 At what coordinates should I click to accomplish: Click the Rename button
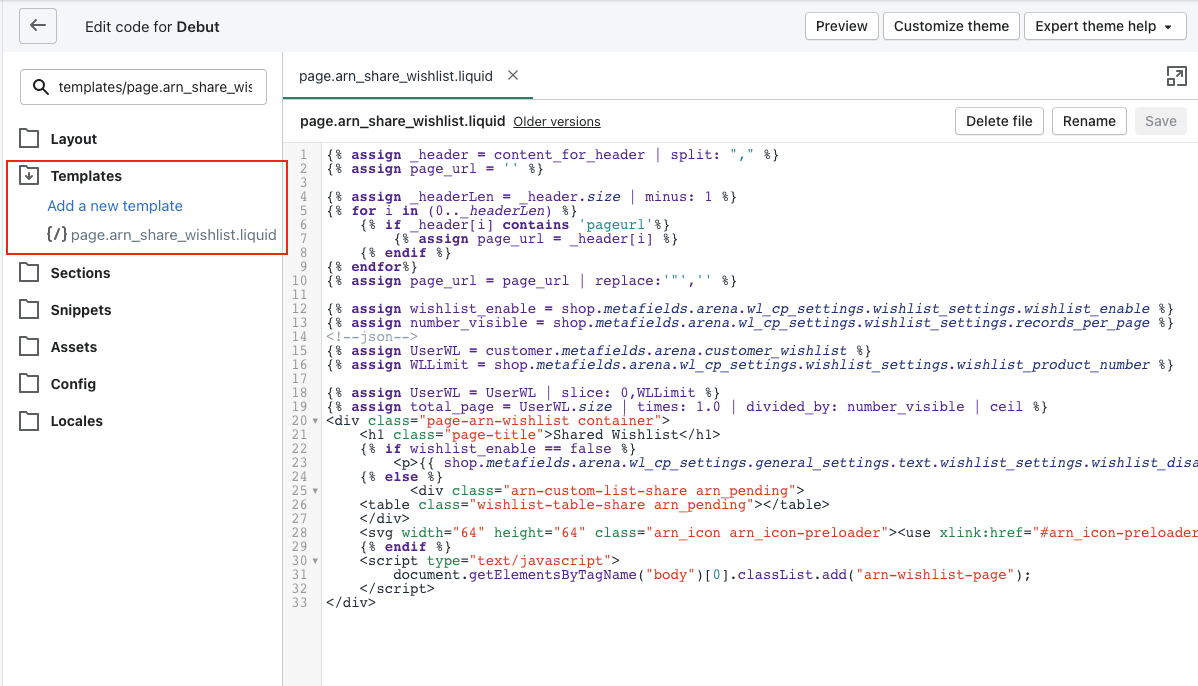(x=1089, y=121)
